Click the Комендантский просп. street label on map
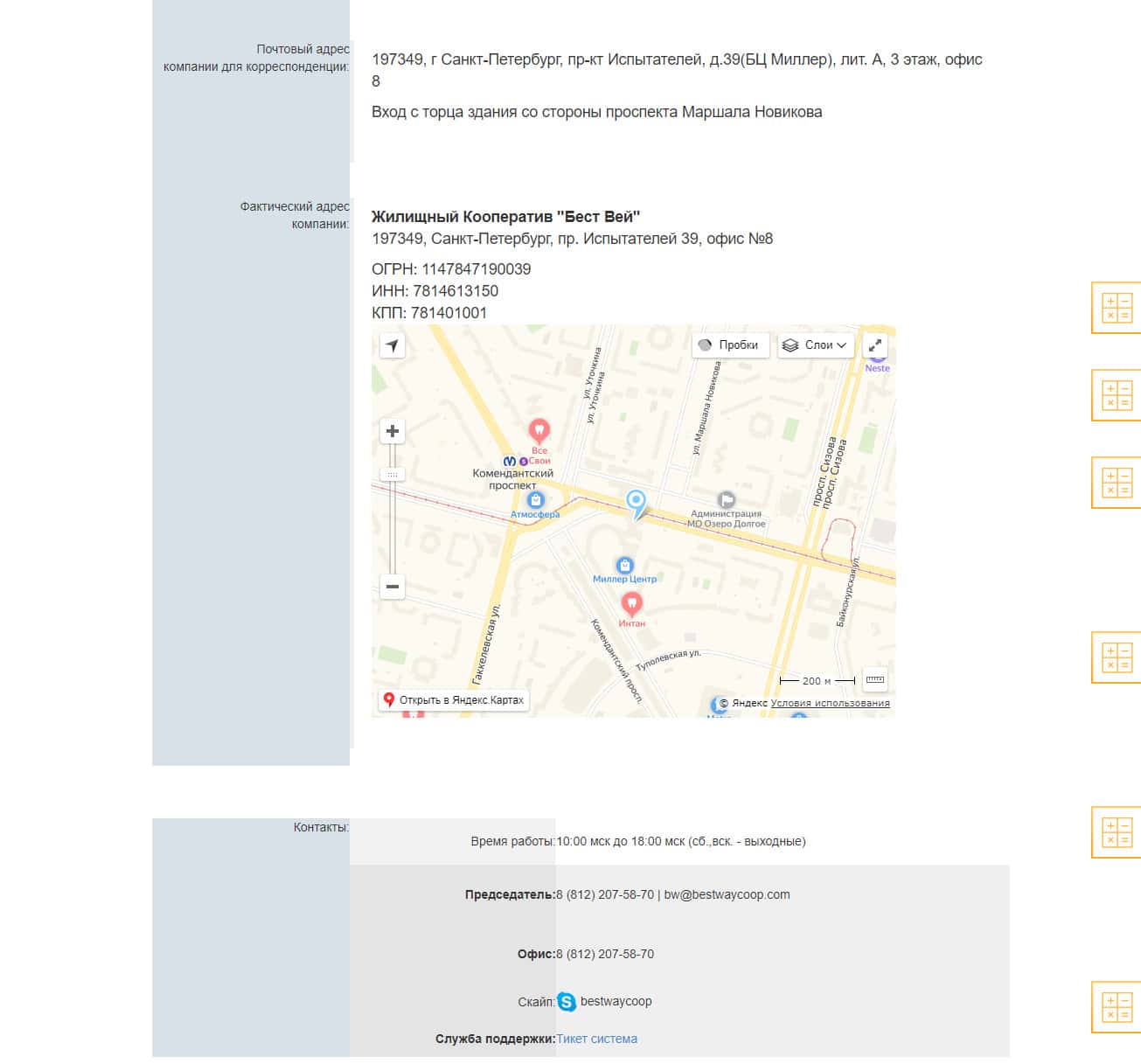 tap(617, 661)
